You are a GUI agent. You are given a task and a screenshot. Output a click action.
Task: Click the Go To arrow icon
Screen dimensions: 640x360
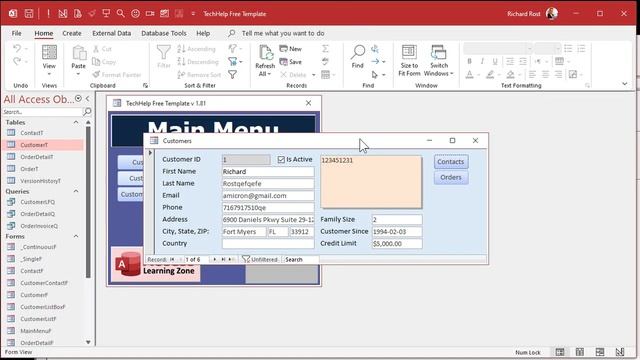(375, 62)
